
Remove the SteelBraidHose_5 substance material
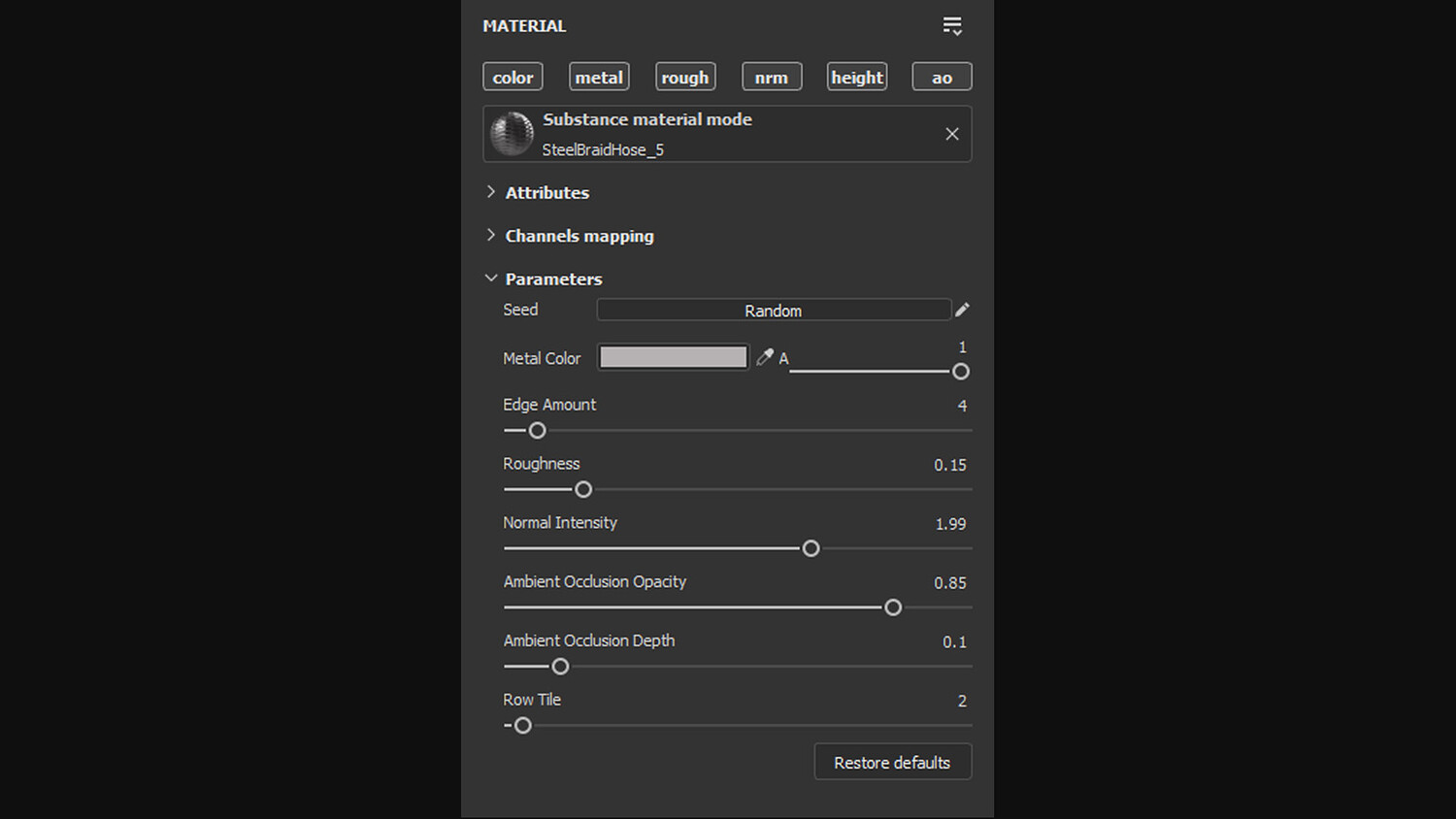(952, 134)
